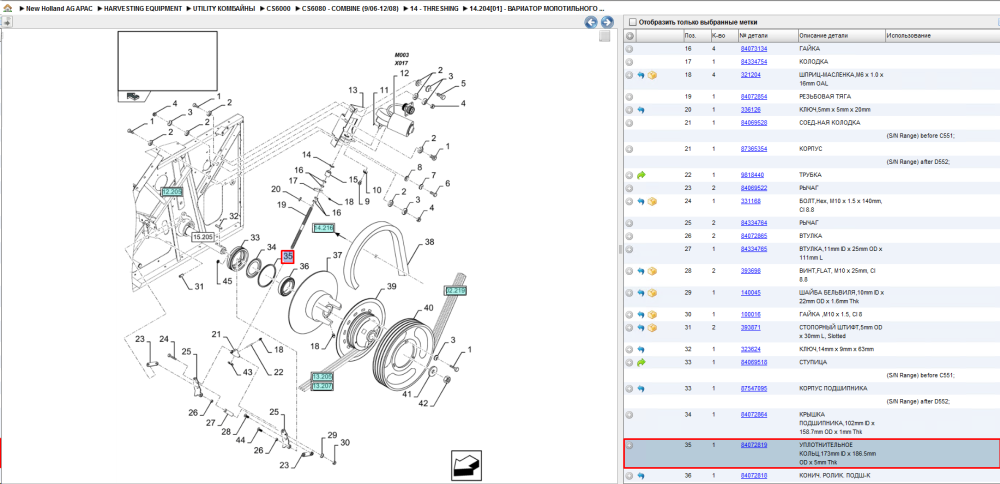Open reference label 12.202 in diagram
Screen dimensions: 1000x484
[172, 191]
